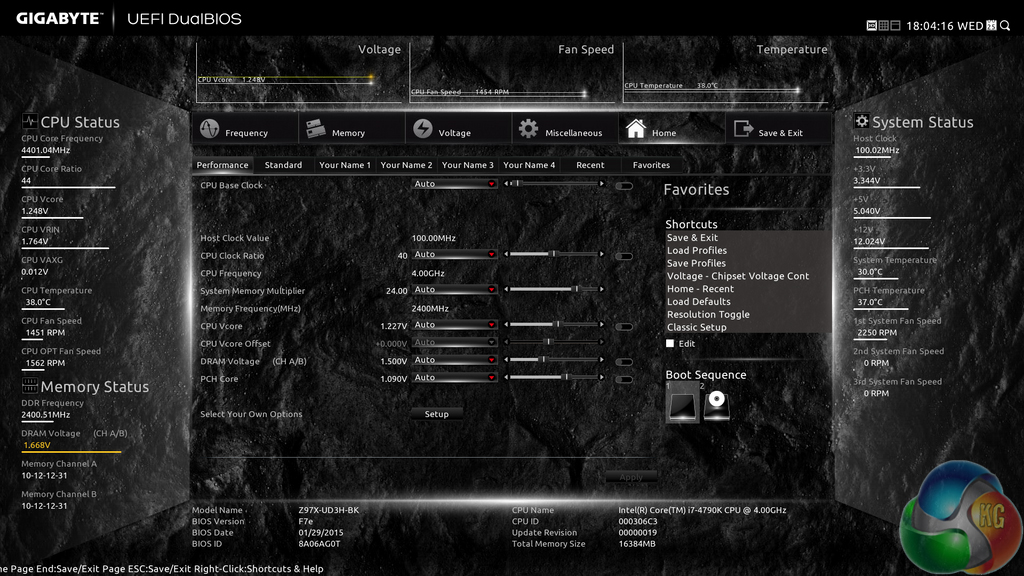Check the Edit shortcuts checkbox
Screen dimensions: 1024x576
tap(670, 344)
